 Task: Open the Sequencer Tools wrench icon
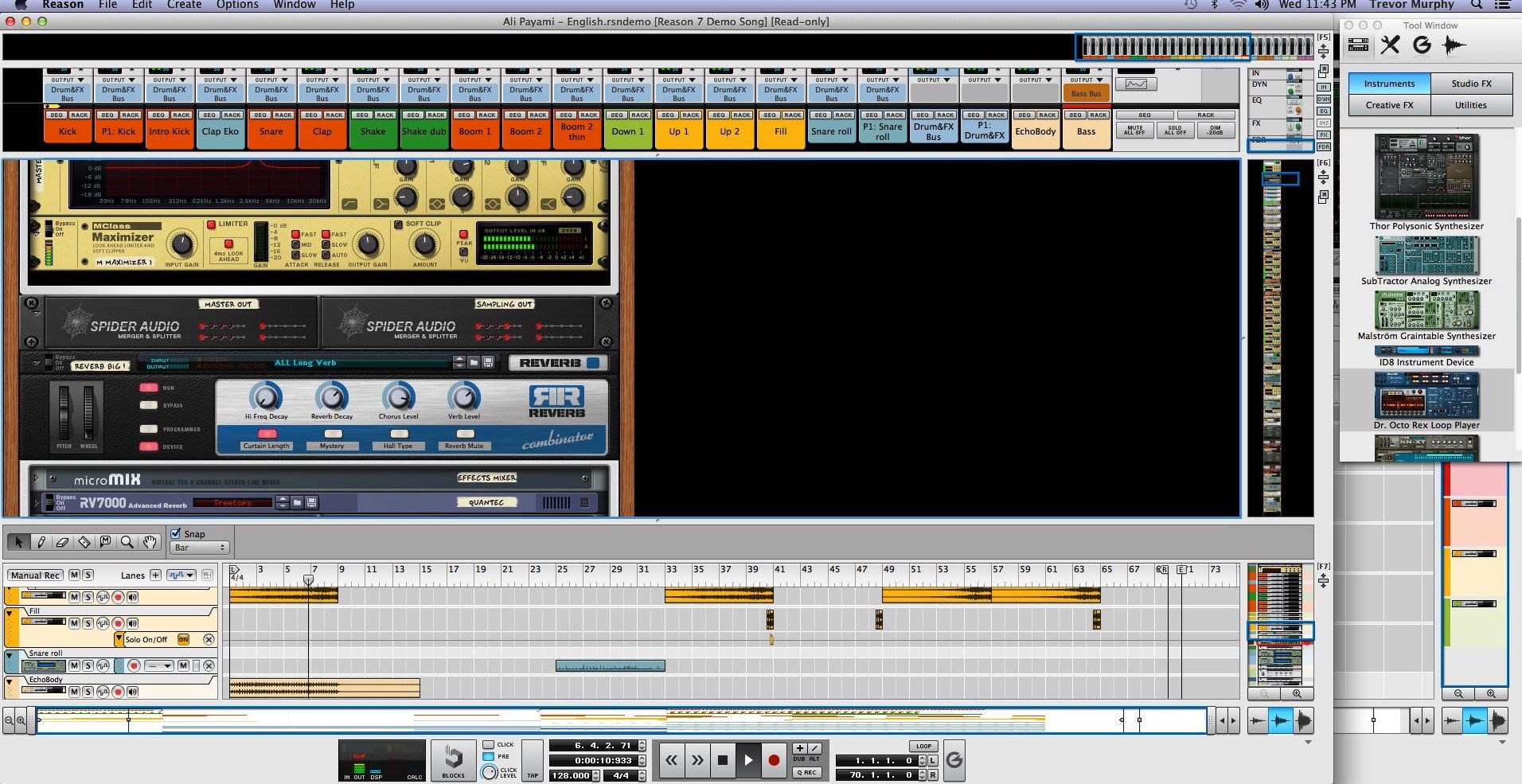click(x=1390, y=45)
